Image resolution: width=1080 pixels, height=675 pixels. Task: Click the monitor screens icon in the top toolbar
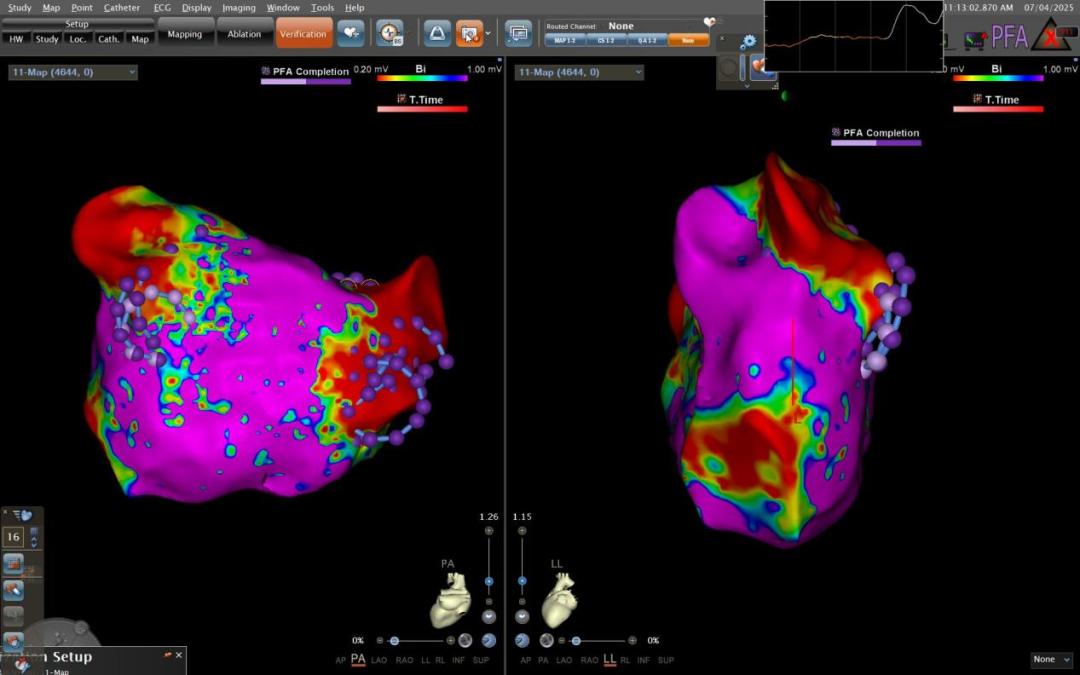518,33
